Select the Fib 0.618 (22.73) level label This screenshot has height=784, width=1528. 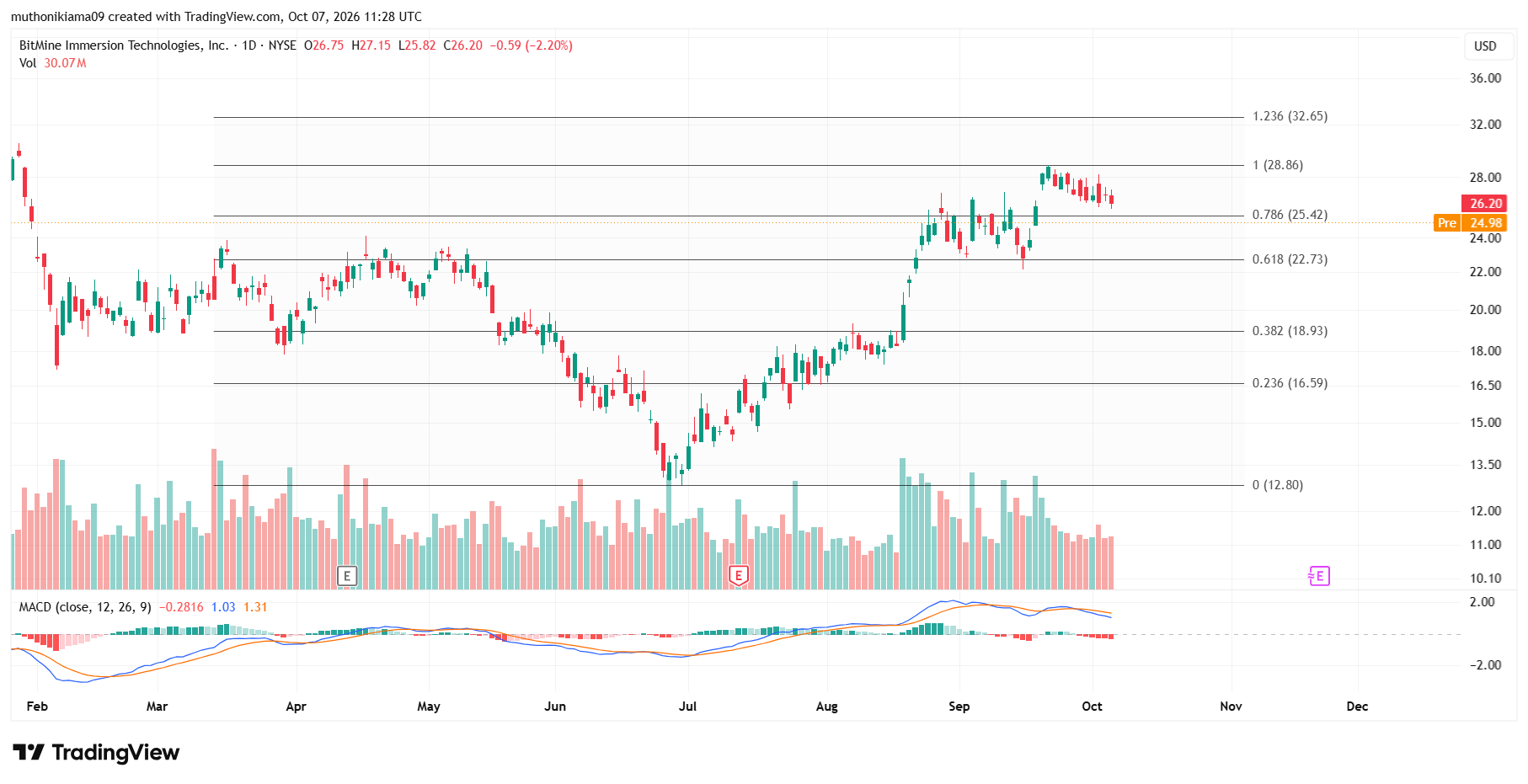(1290, 259)
